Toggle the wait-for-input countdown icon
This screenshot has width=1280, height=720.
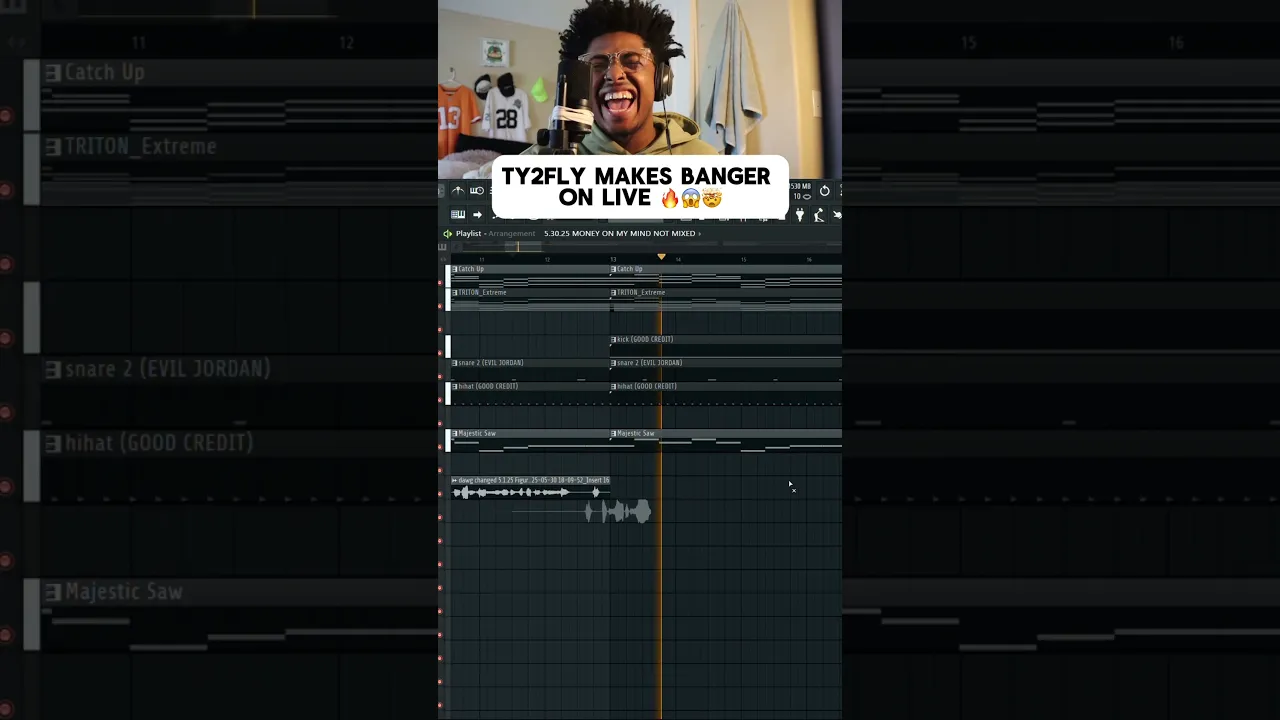click(x=477, y=191)
